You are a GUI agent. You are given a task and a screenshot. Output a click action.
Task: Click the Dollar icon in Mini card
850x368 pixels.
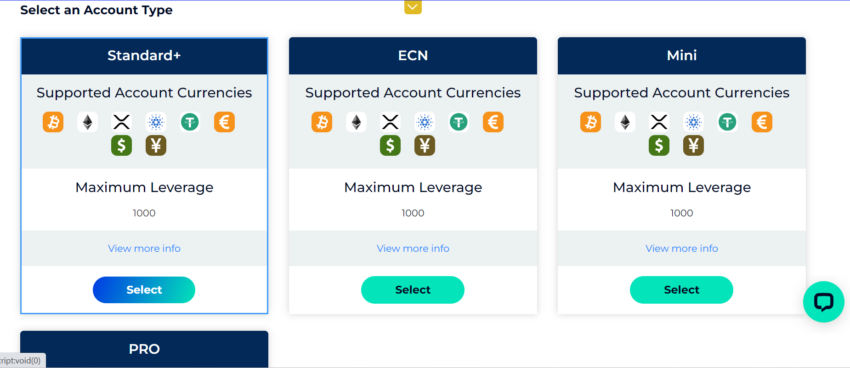point(659,145)
